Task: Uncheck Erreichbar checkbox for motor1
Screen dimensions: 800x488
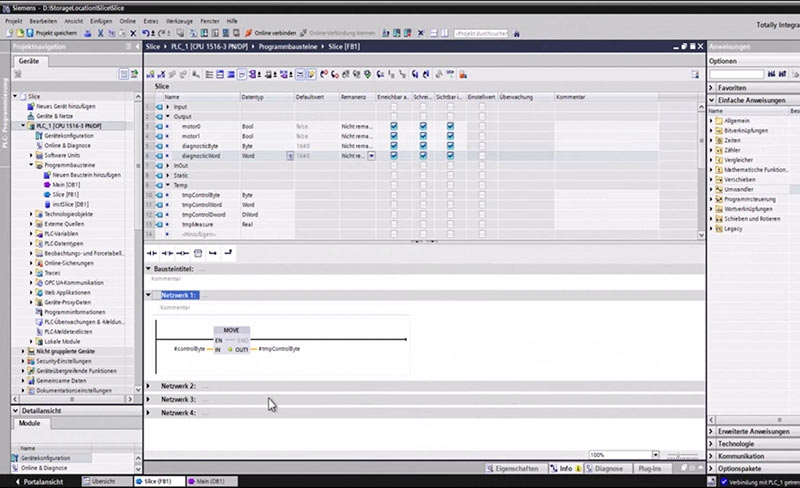Action: coord(394,136)
